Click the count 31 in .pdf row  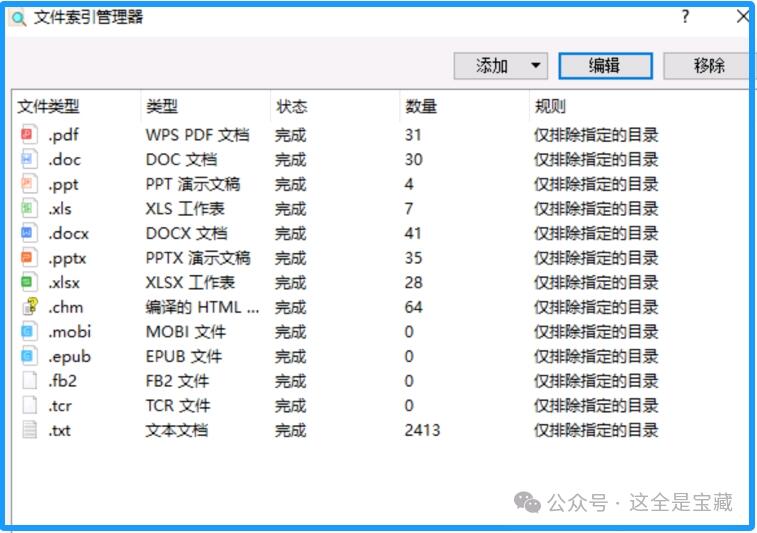click(413, 135)
